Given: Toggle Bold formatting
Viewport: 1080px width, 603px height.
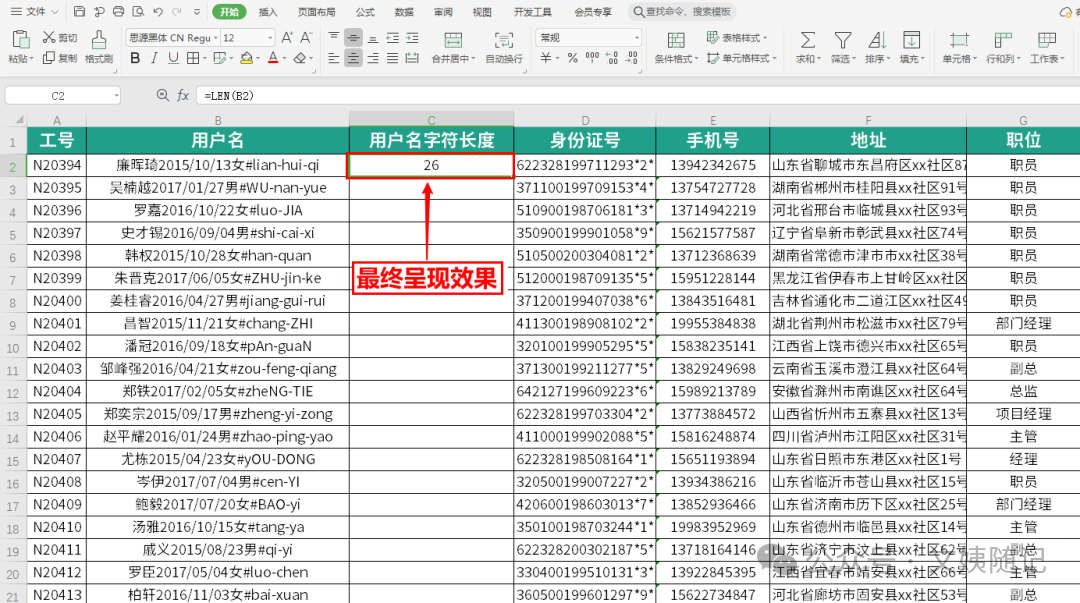Looking at the screenshot, I should (135, 58).
